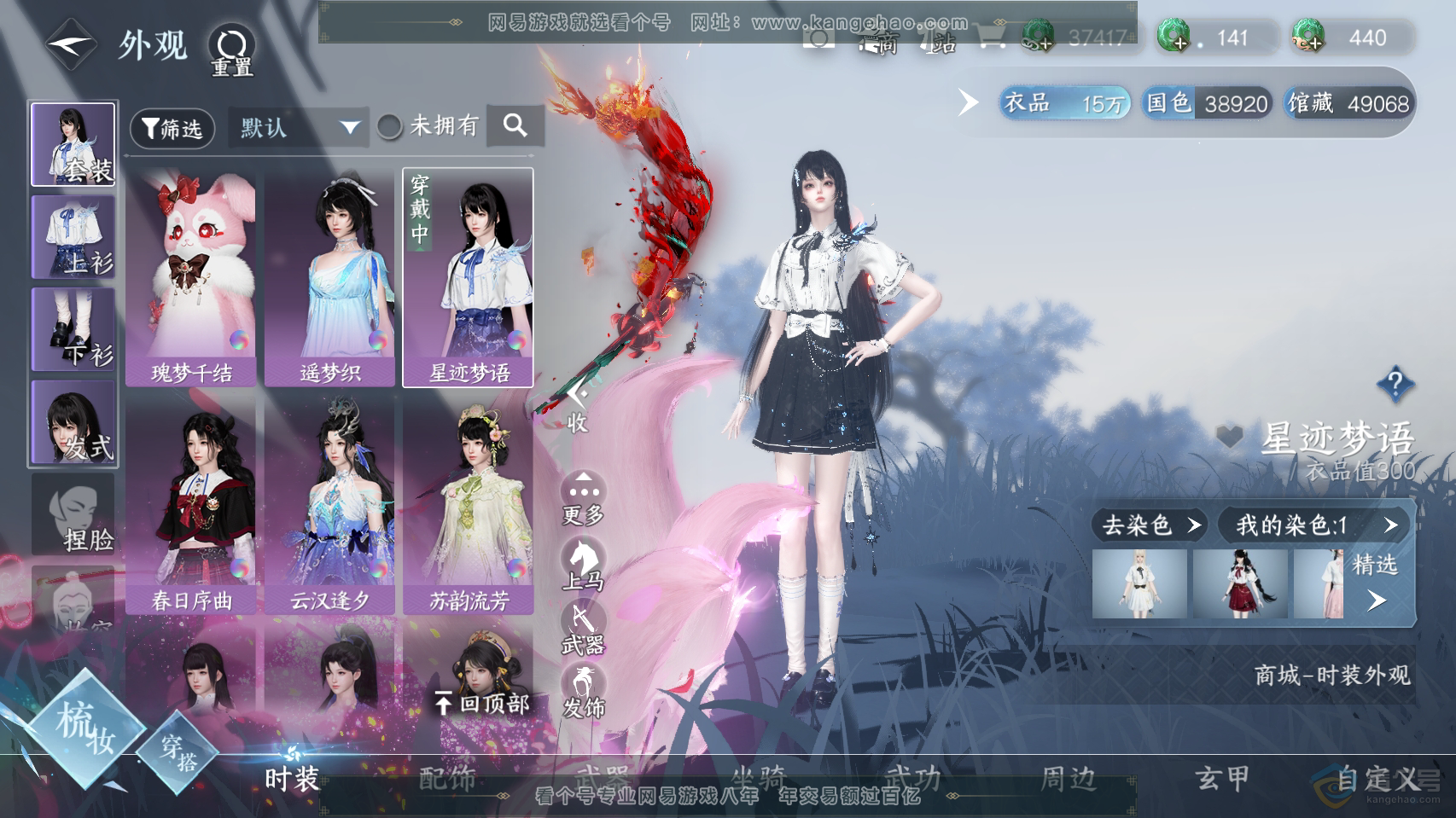Open the 我的染色:1 option

click(1315, 525)
